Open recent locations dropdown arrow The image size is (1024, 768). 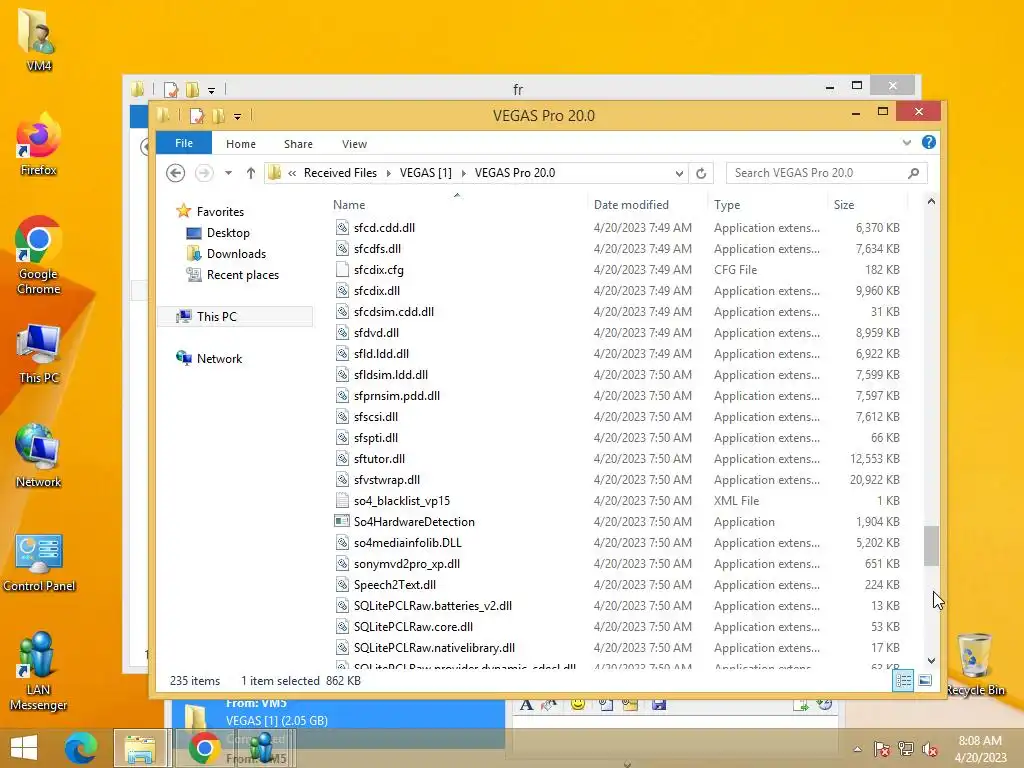click(x=228, y=173)
